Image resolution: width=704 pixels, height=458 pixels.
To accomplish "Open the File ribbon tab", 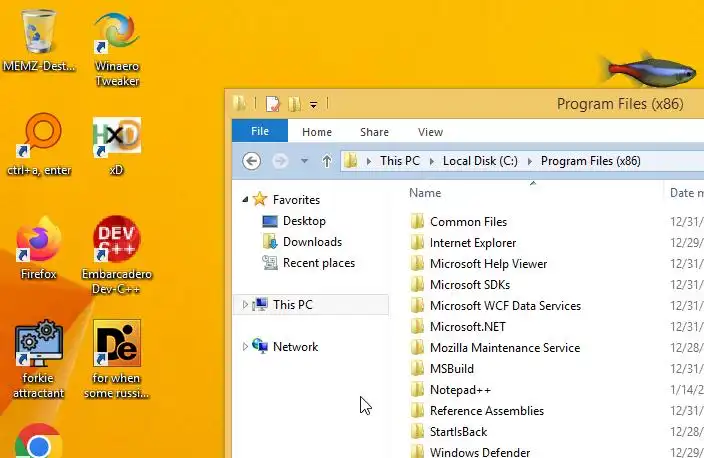I will [x=260, y=131].
